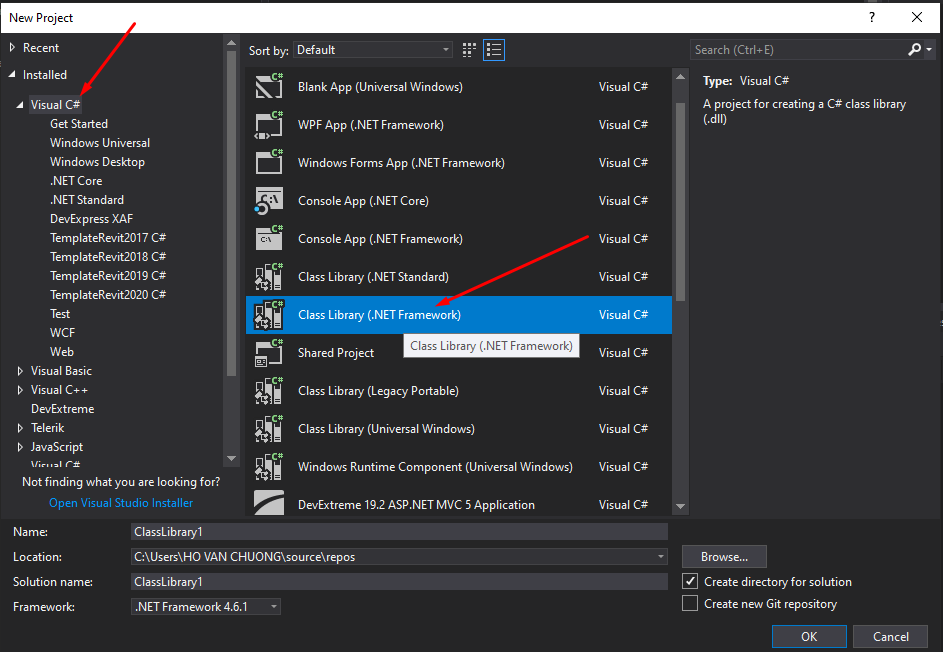The width and height of the screenshot is (943, 652).
Task: Collapse the Visual C# tree node
Action: [x=20, y=105]
